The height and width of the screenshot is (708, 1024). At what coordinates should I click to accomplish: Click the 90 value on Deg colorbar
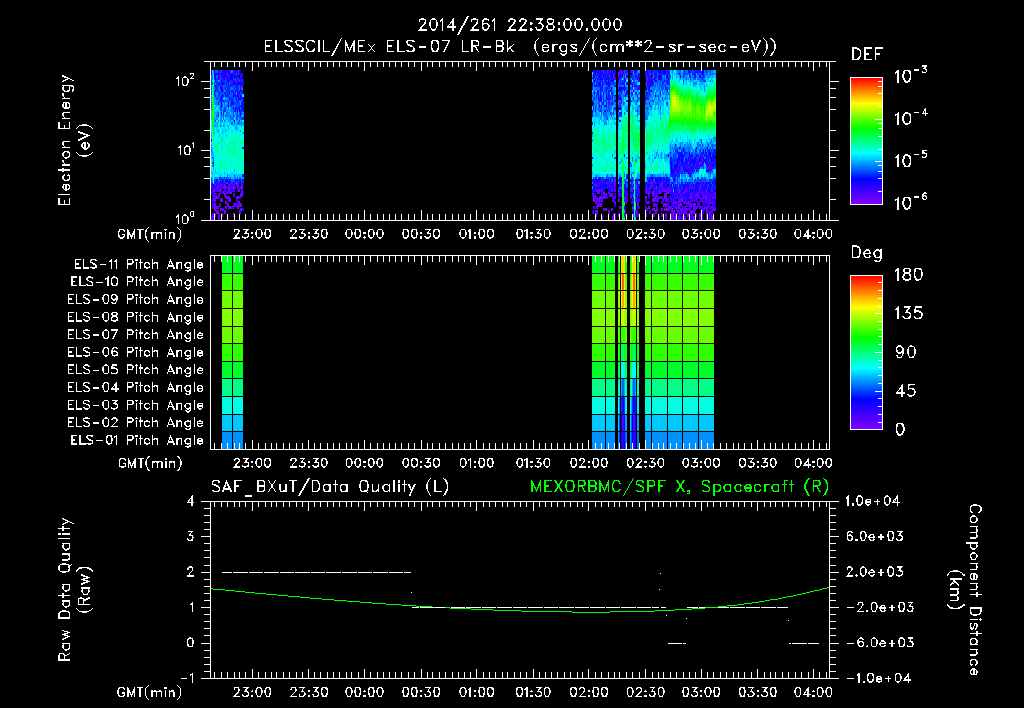point(906,353)
